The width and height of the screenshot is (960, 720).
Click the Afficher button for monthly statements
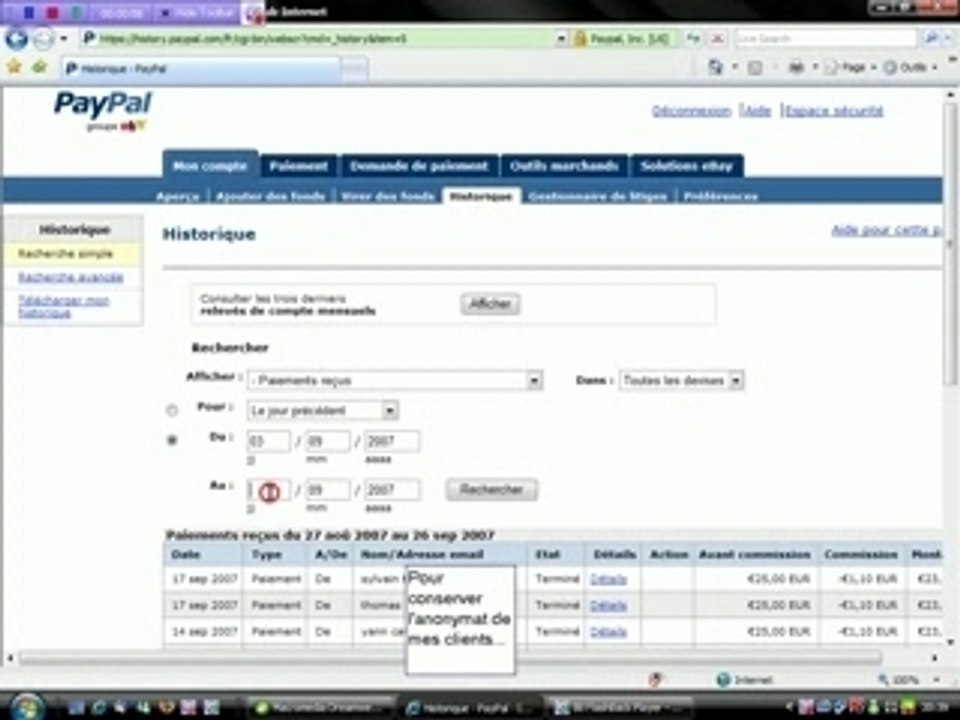click(490, 304)
